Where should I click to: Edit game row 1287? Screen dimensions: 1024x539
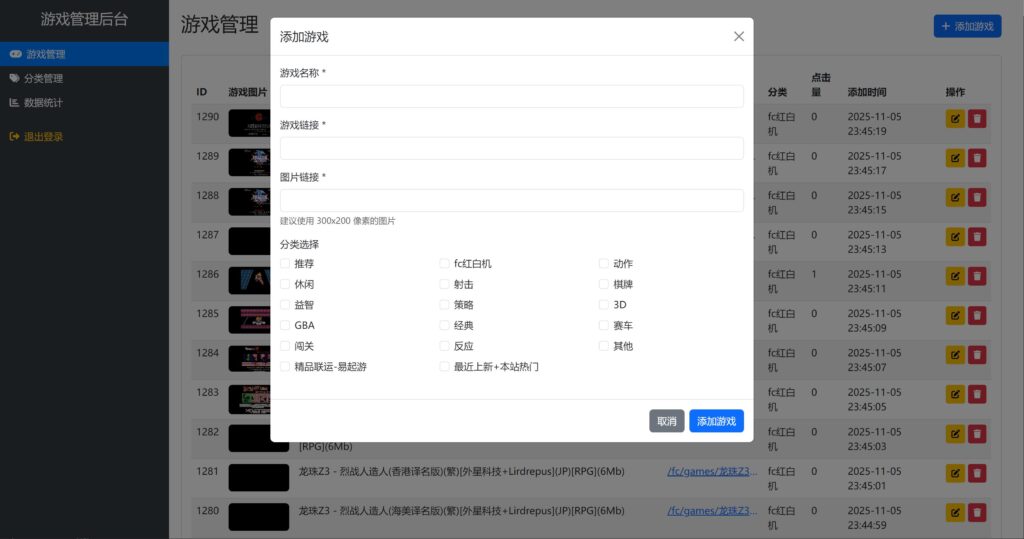point(955,237)
